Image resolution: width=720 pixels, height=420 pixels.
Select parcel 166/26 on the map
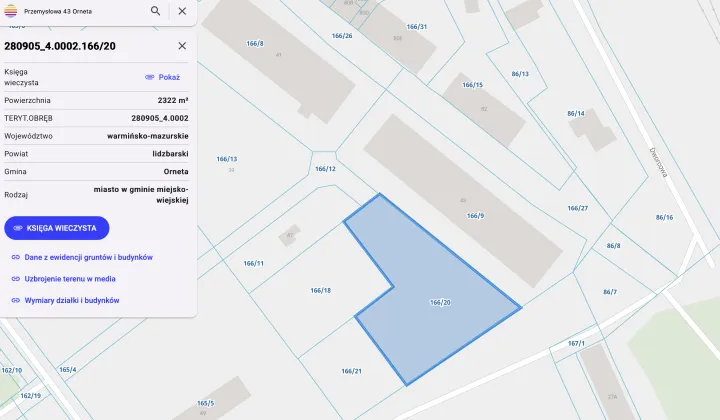pyautogui.click(x=342, y=36)
